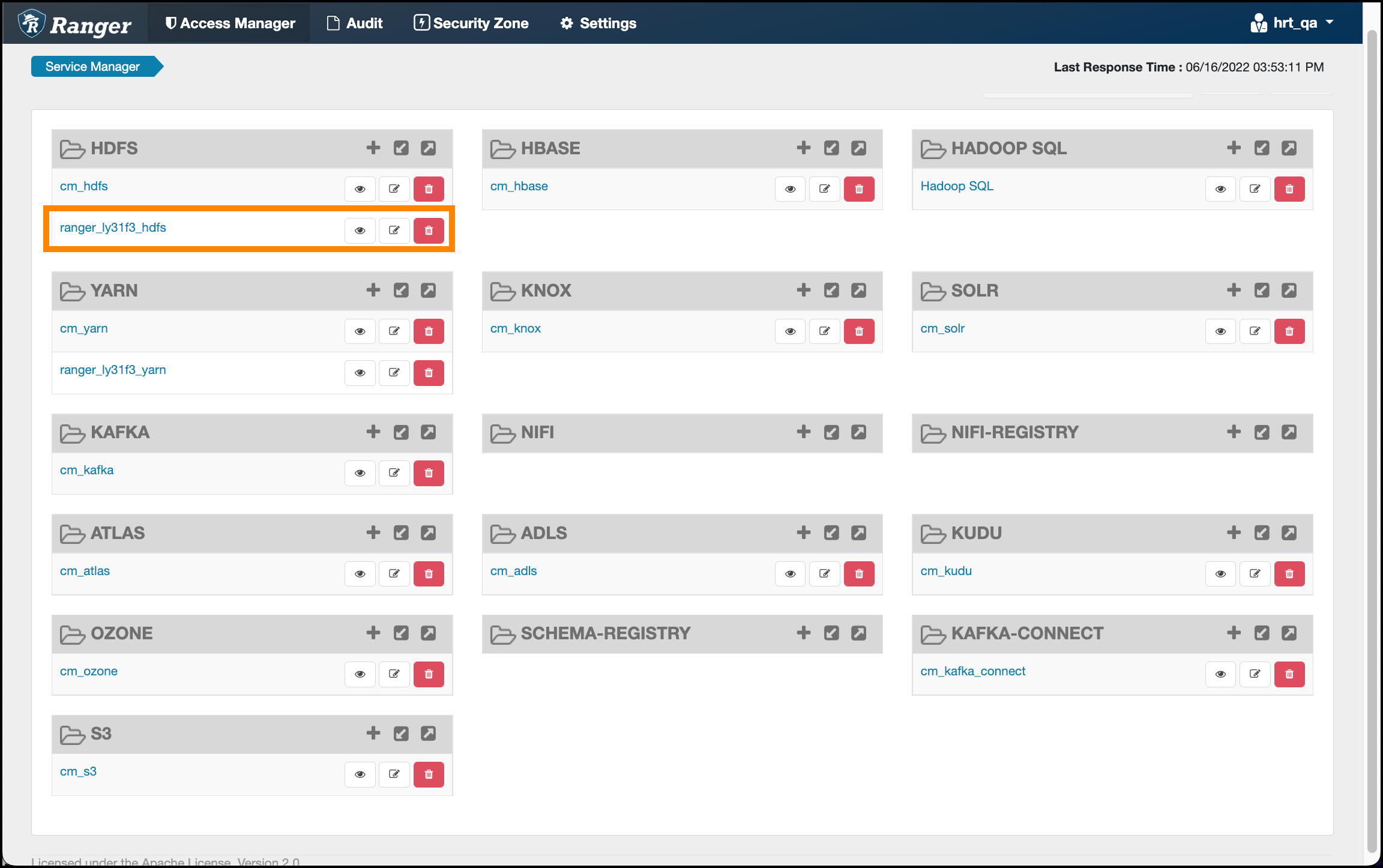Click the export icon on HADOOP SQL section
Image resolution: width=1383 pixels, height=868 pixels.
coord(1291,148)
